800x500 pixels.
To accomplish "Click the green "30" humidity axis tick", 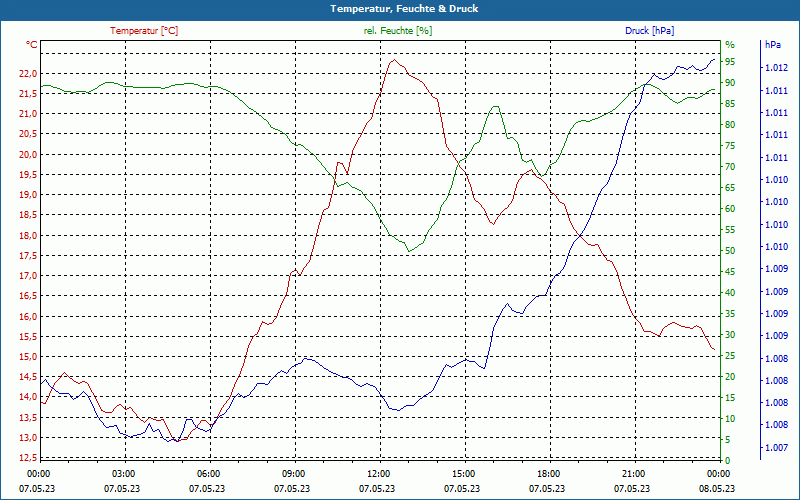I will (730, 335).
